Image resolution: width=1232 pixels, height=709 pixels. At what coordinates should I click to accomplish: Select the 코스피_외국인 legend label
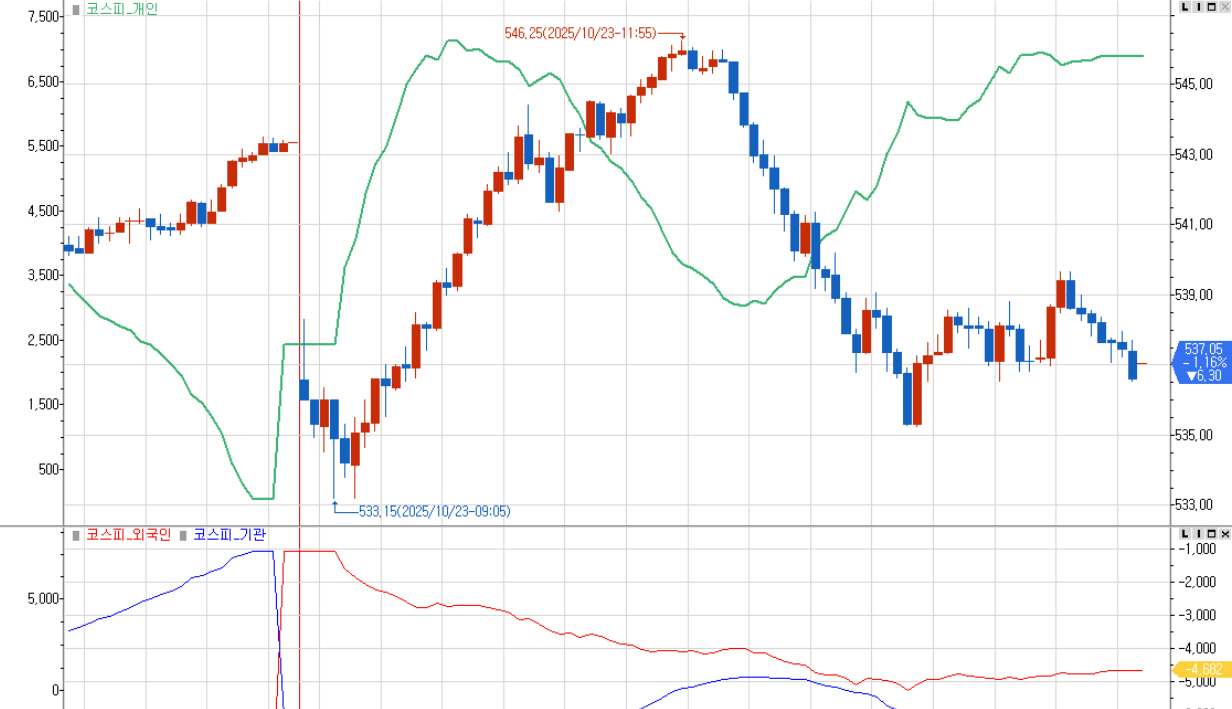coord(129,535)
